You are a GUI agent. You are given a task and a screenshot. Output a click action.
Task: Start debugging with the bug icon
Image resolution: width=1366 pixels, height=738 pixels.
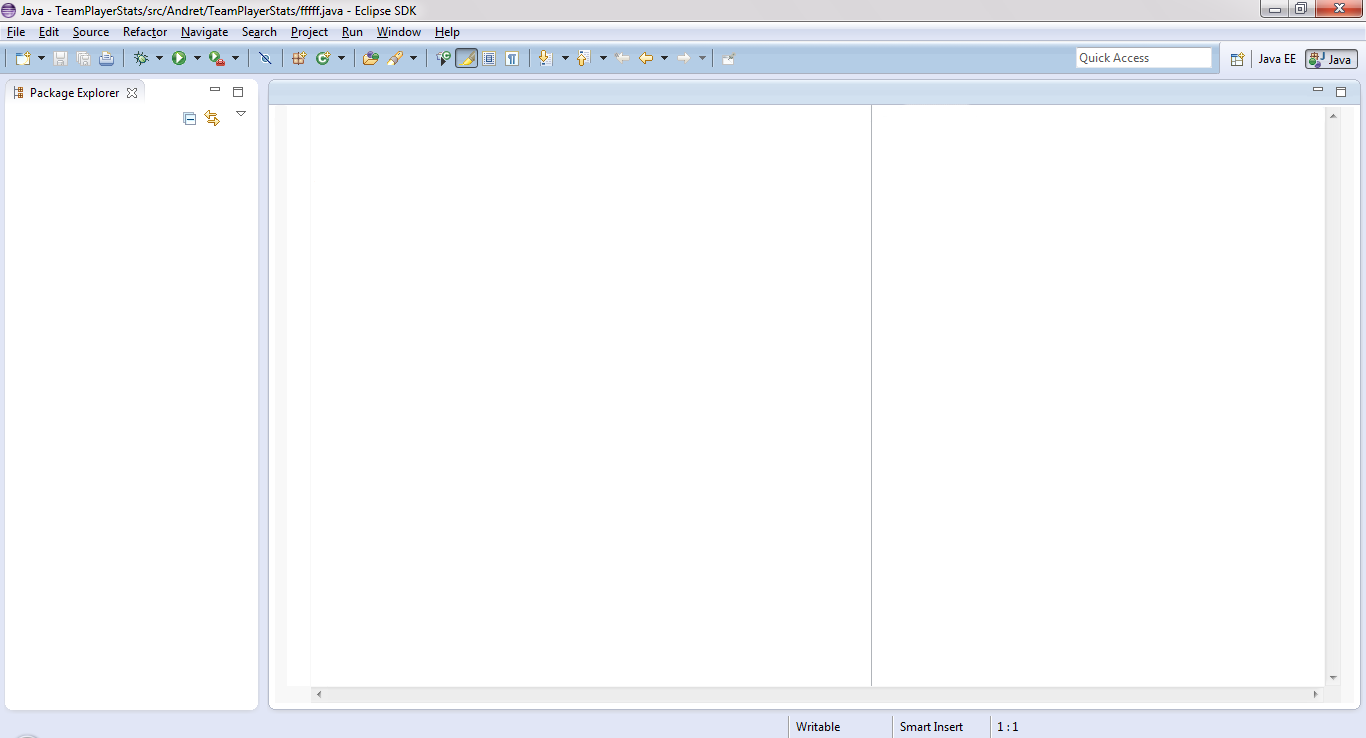[x=141, y=58]
